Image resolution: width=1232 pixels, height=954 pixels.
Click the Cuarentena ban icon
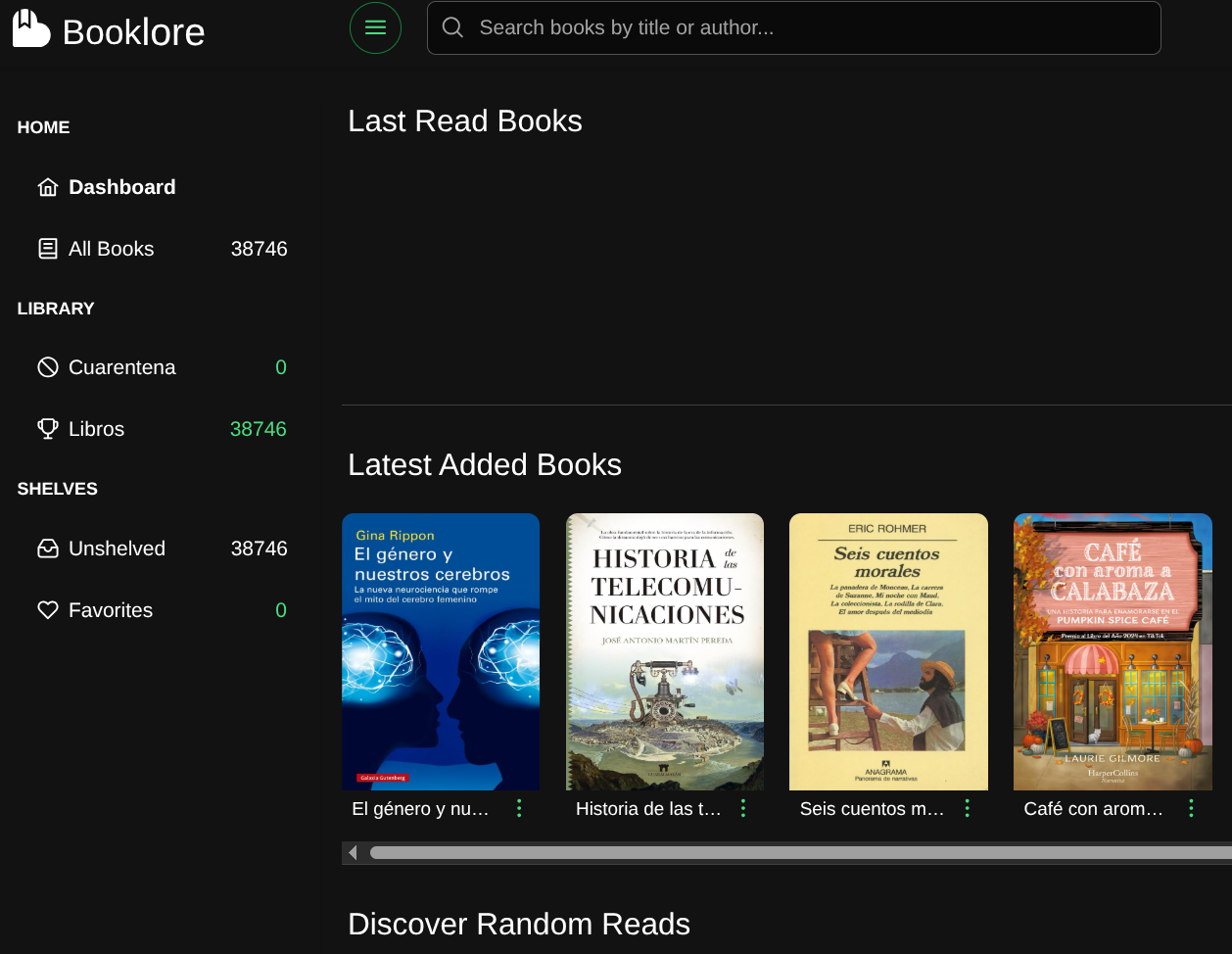(x=48, y=367)
